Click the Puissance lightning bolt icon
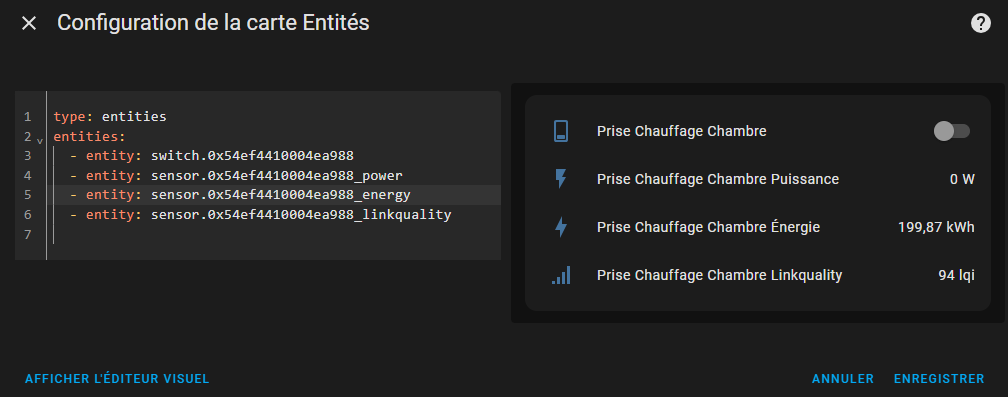This screenshot has height=397, width=1008. [561, 179]
